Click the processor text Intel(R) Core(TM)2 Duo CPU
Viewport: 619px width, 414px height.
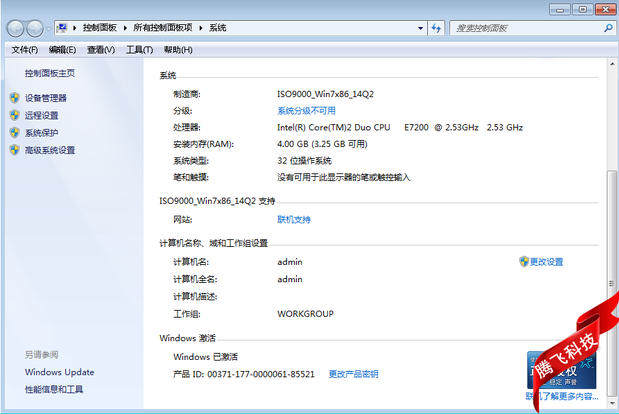(334, 127)
